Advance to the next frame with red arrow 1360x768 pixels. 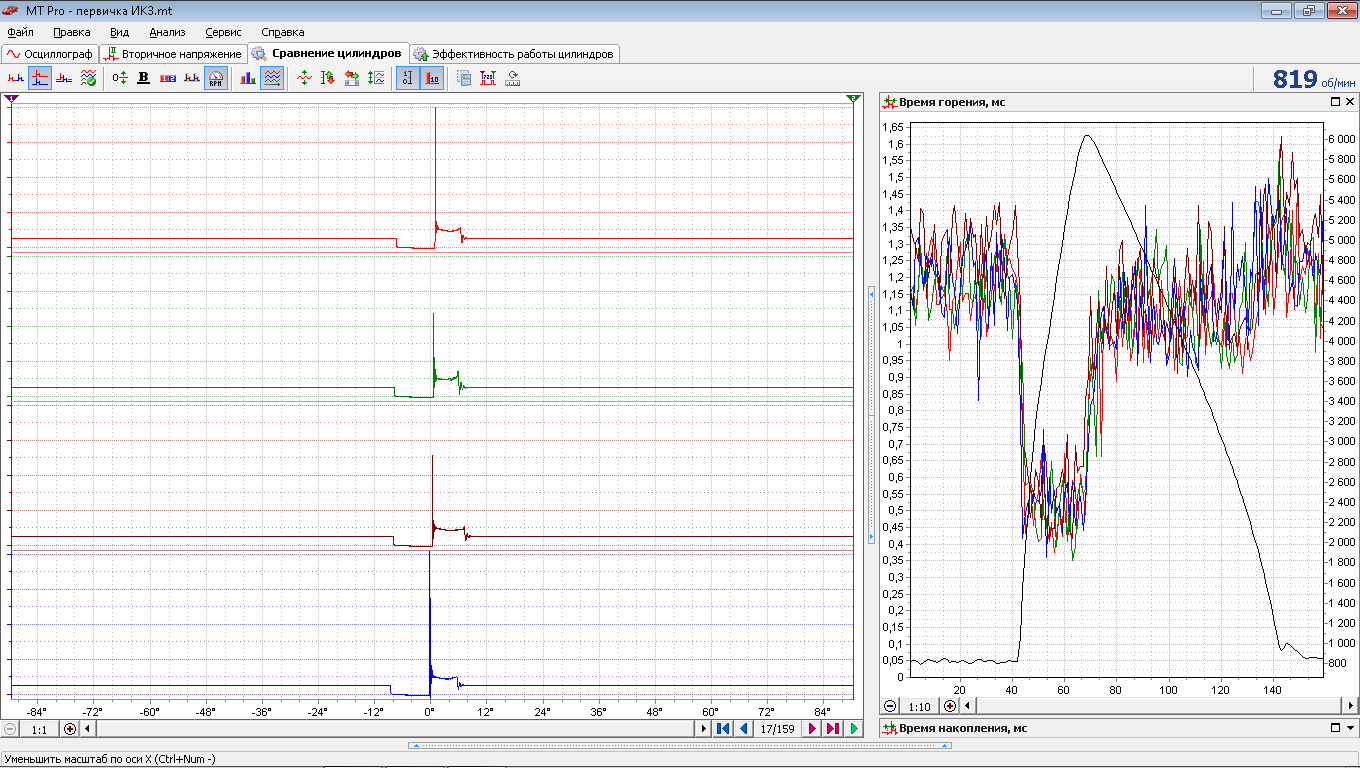[812, 729]
